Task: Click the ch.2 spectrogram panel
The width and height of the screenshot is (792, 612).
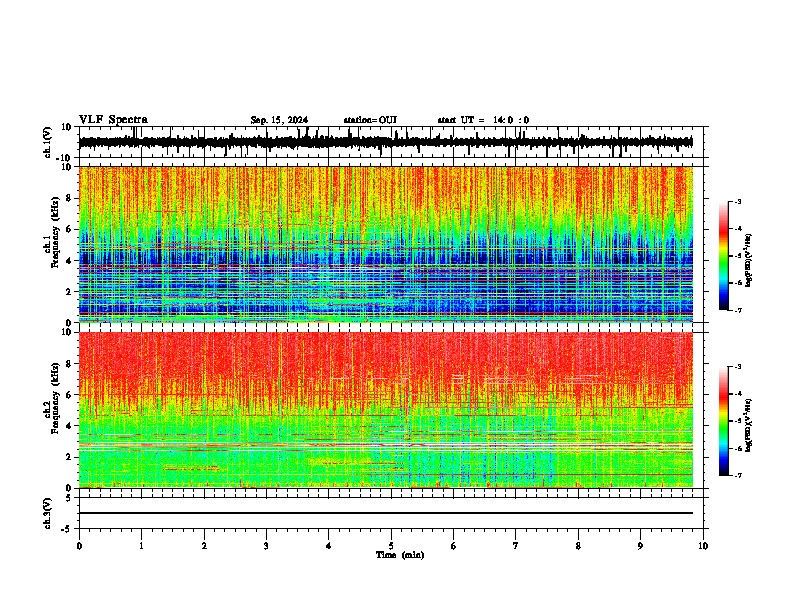Action: click(x=386, y=410)
